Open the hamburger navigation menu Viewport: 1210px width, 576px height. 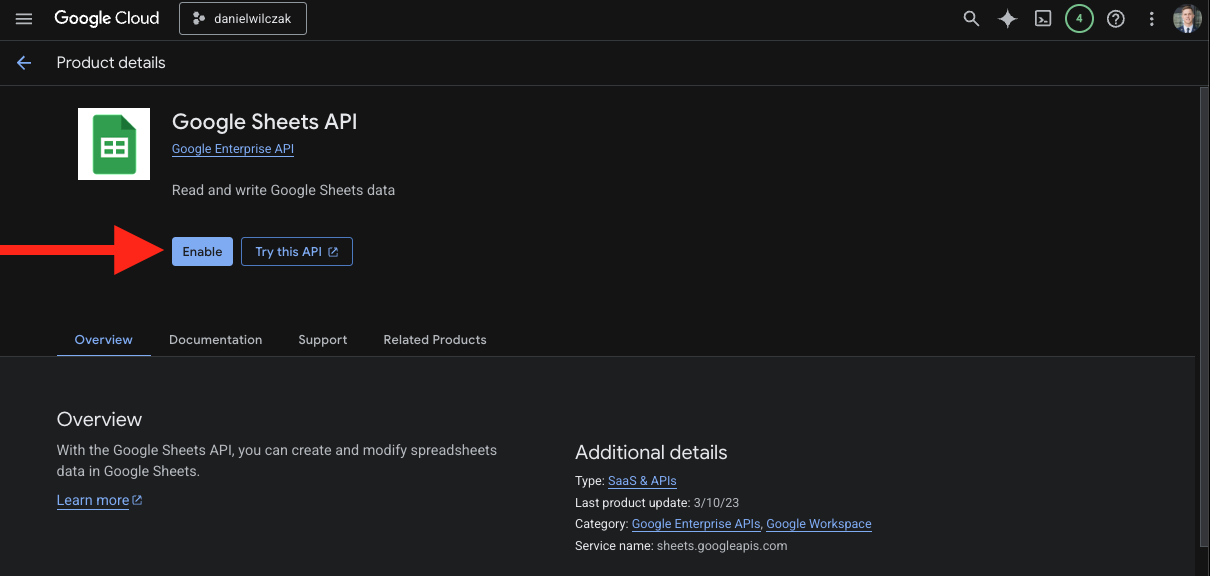pyautogui.click(x=24, y=19)
